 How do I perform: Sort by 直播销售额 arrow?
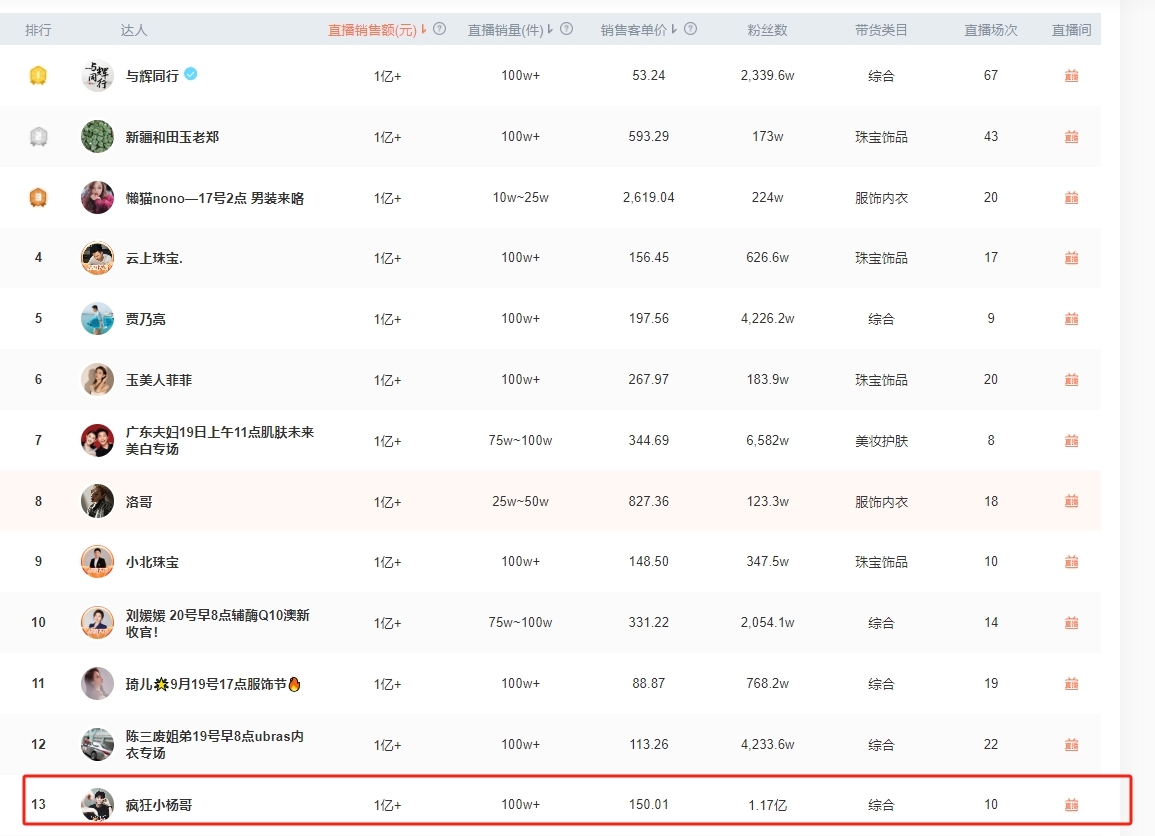[424, 29]
